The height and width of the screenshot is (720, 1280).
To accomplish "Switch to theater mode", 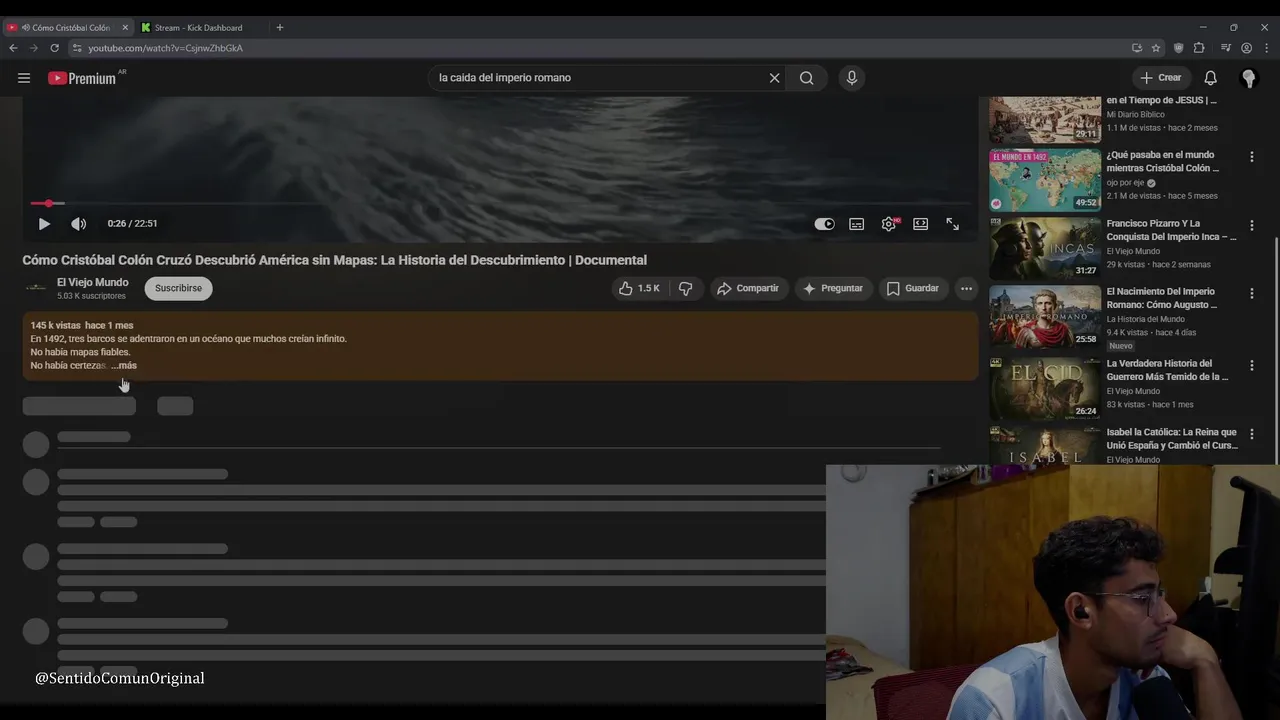I will pyautogui.click(x=920, y=224).
